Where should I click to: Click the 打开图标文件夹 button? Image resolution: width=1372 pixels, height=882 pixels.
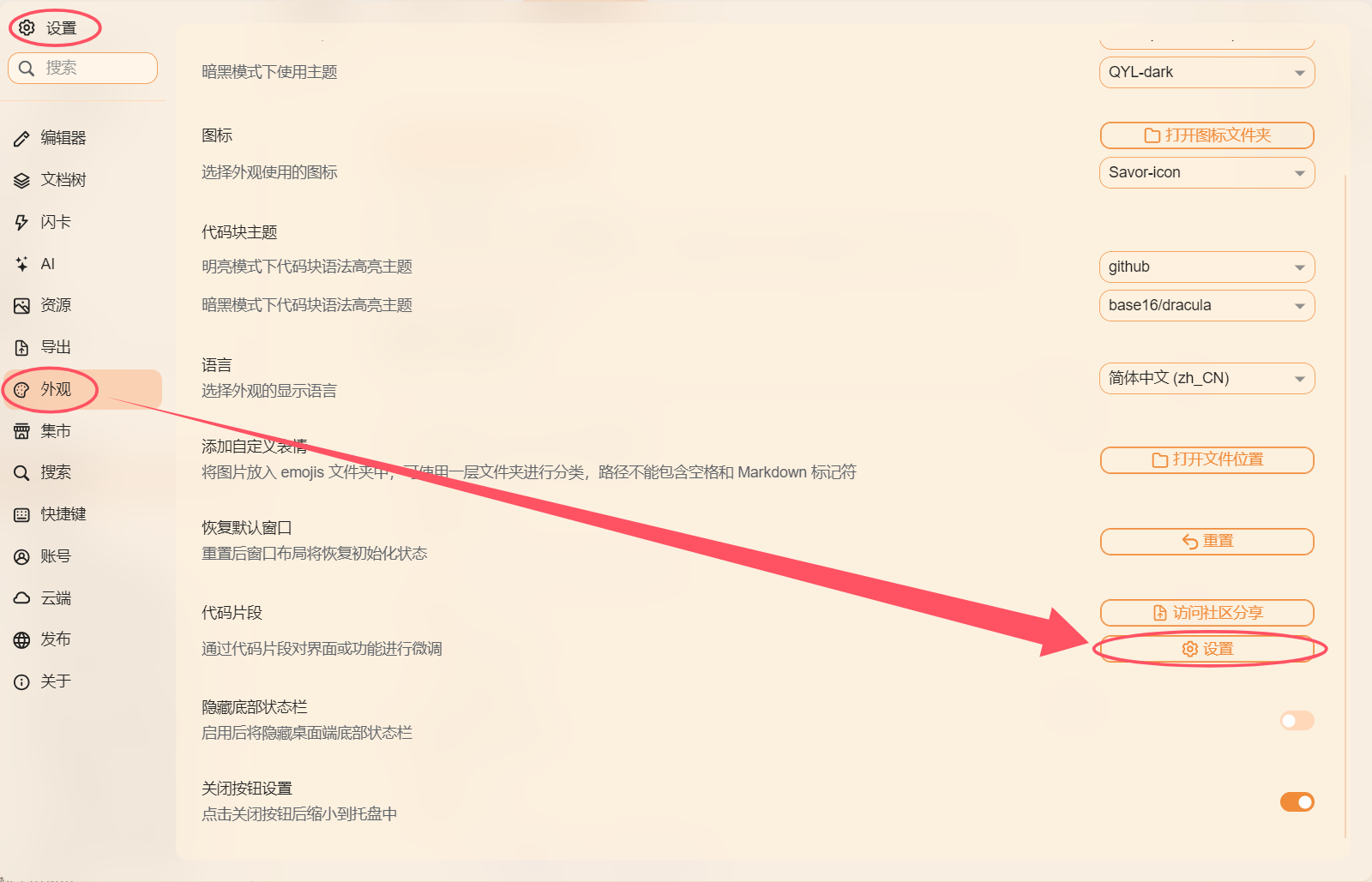click(1207, 135)
